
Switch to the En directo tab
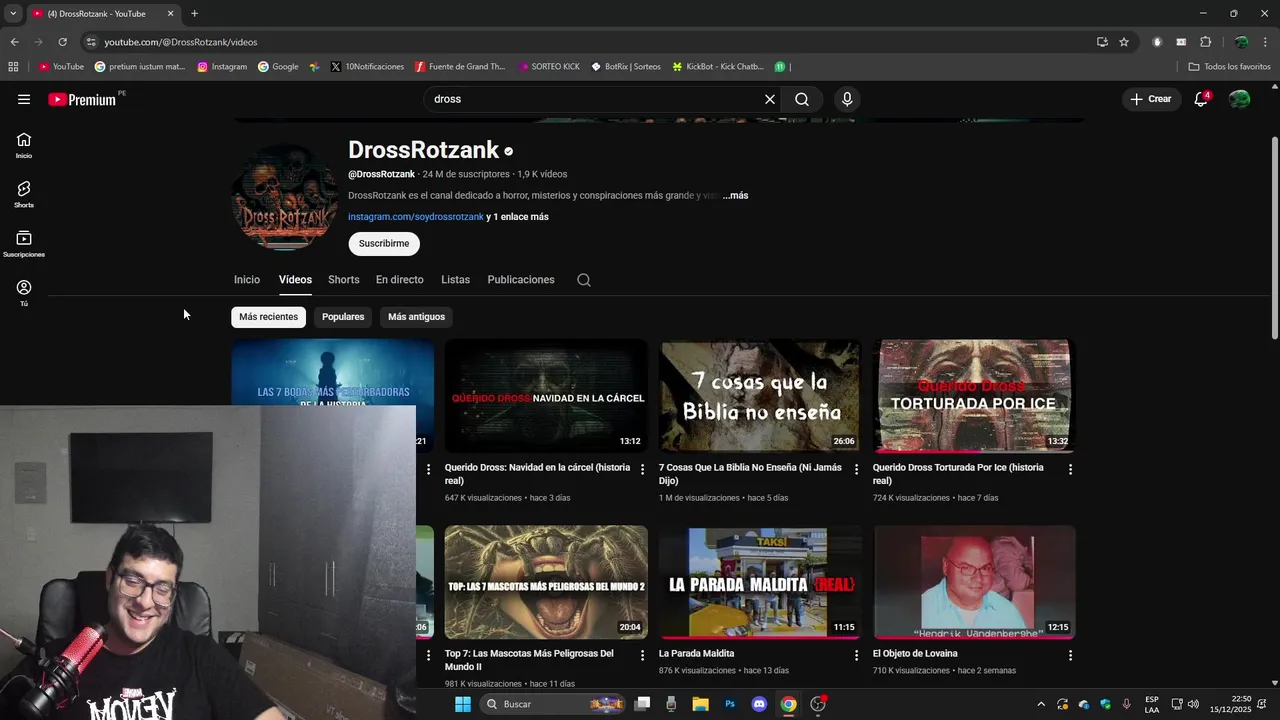pyautogui.click(x=400, y=280)
